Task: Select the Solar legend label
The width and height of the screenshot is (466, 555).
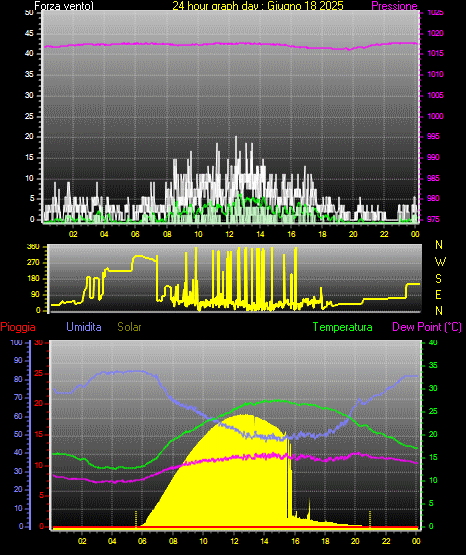Action: pyautogui.click(x=129, y=327)
